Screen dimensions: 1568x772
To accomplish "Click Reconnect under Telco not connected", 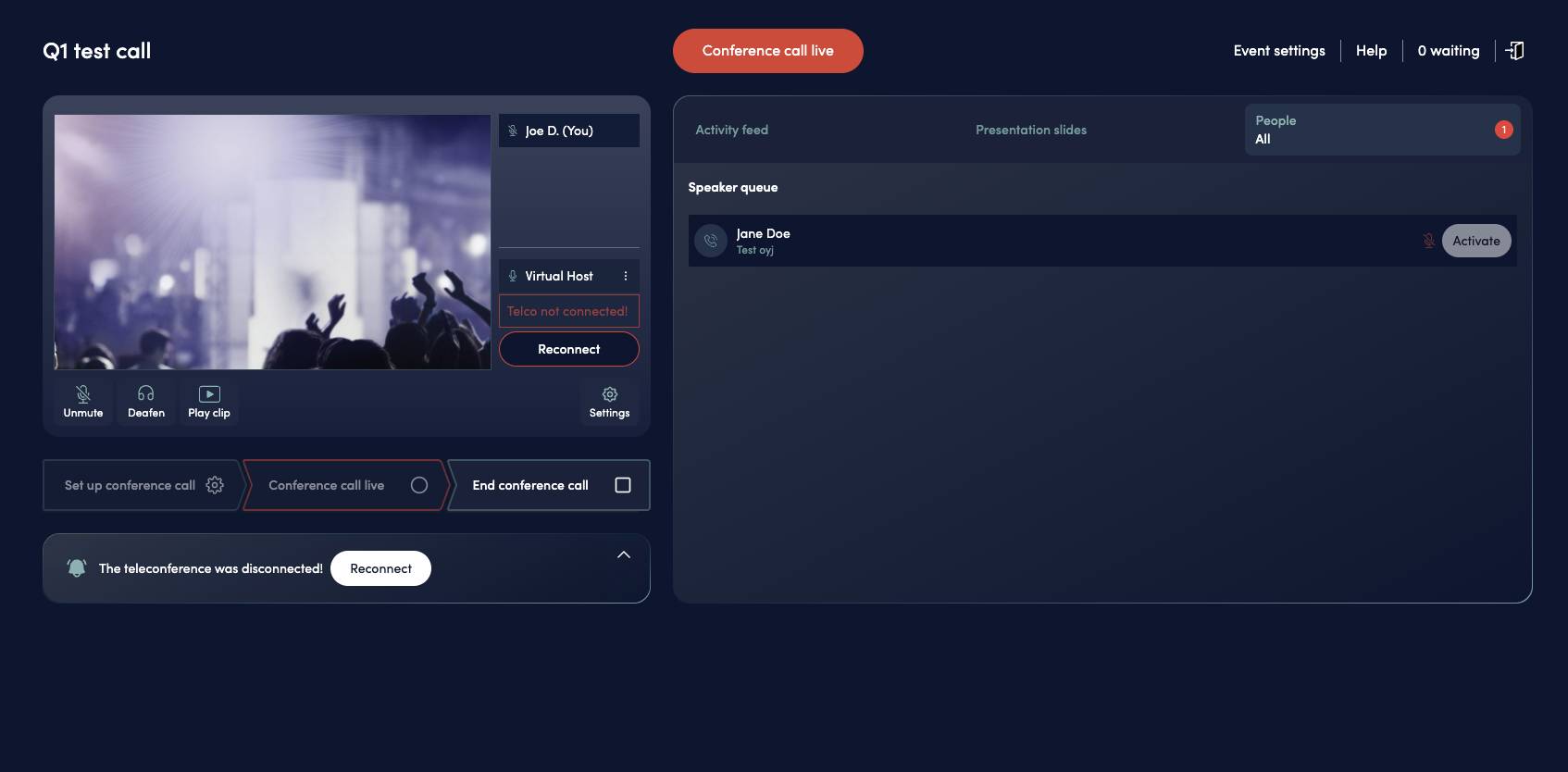I will pyautogui.click(x=569, y=349).
